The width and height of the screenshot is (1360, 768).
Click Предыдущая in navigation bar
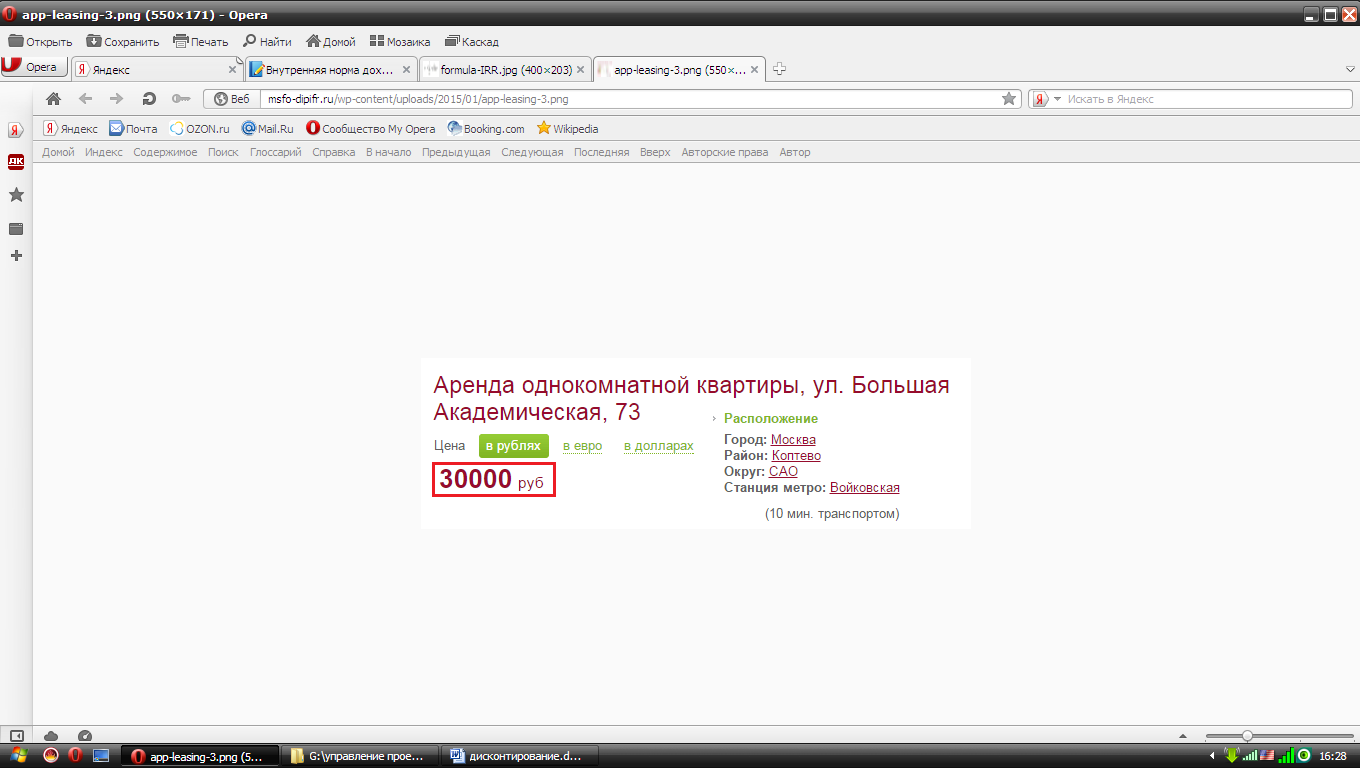coord(456,152)
